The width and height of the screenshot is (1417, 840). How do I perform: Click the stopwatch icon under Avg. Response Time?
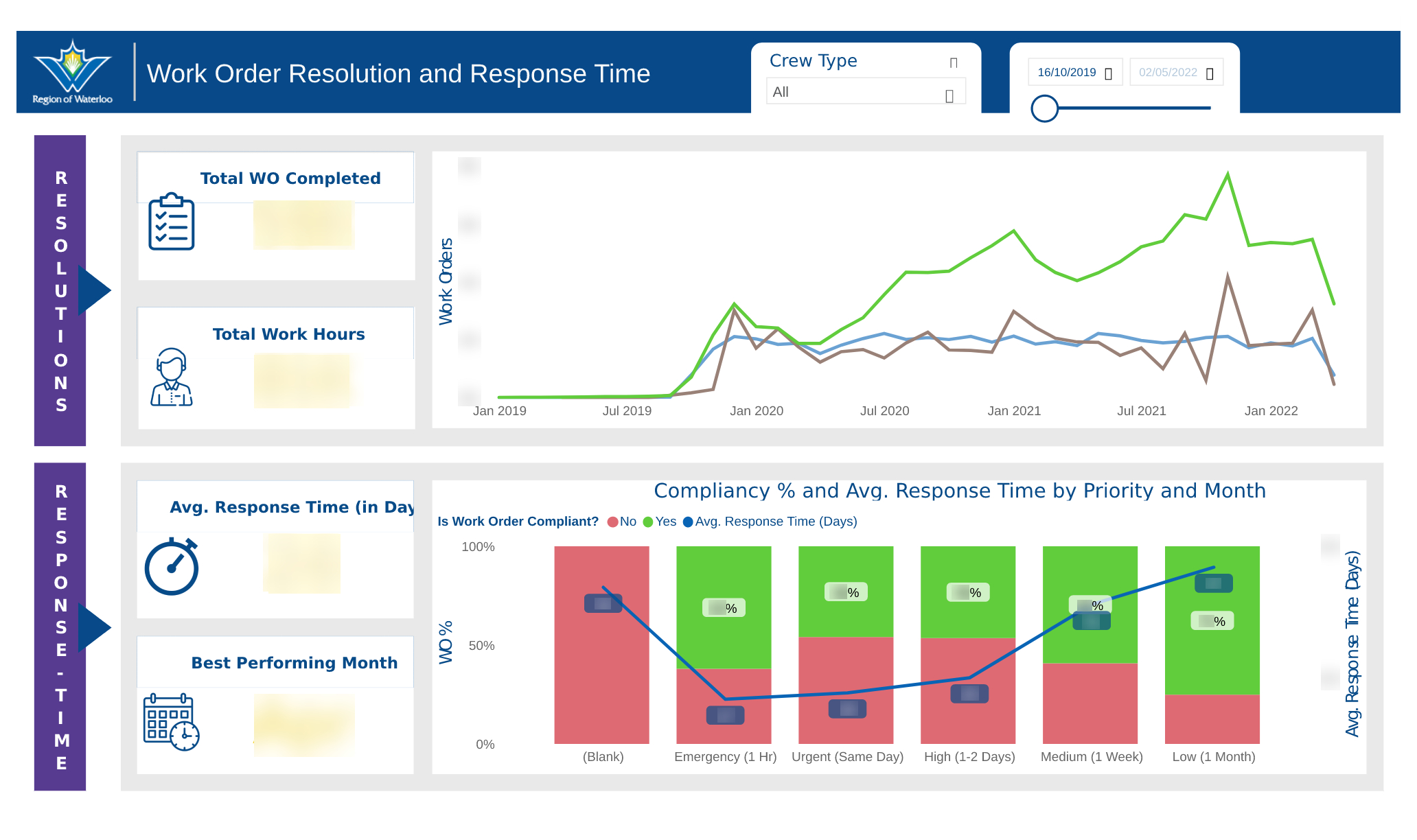(172, 567)
